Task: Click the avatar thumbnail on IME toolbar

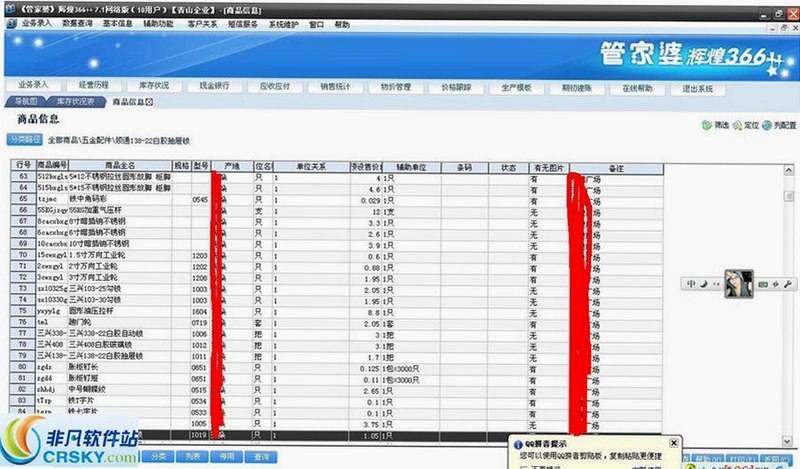Action: [x=739, y=284]
